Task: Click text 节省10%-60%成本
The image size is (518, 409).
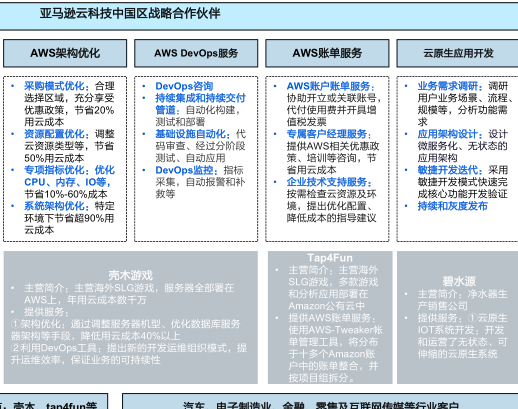Action: pos(66,194)
